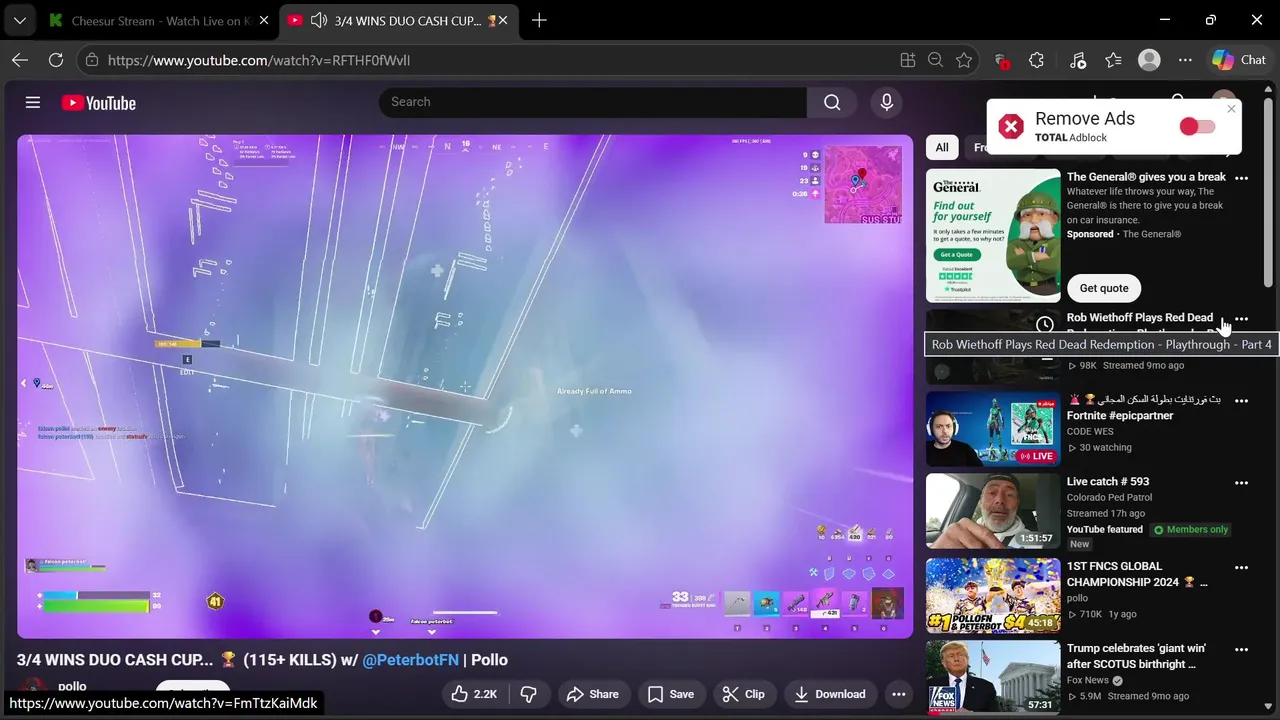The height and width of the screenshot is (720, 1280).
Task: Open options for Live catch # 593
Action: (1241, 483)
